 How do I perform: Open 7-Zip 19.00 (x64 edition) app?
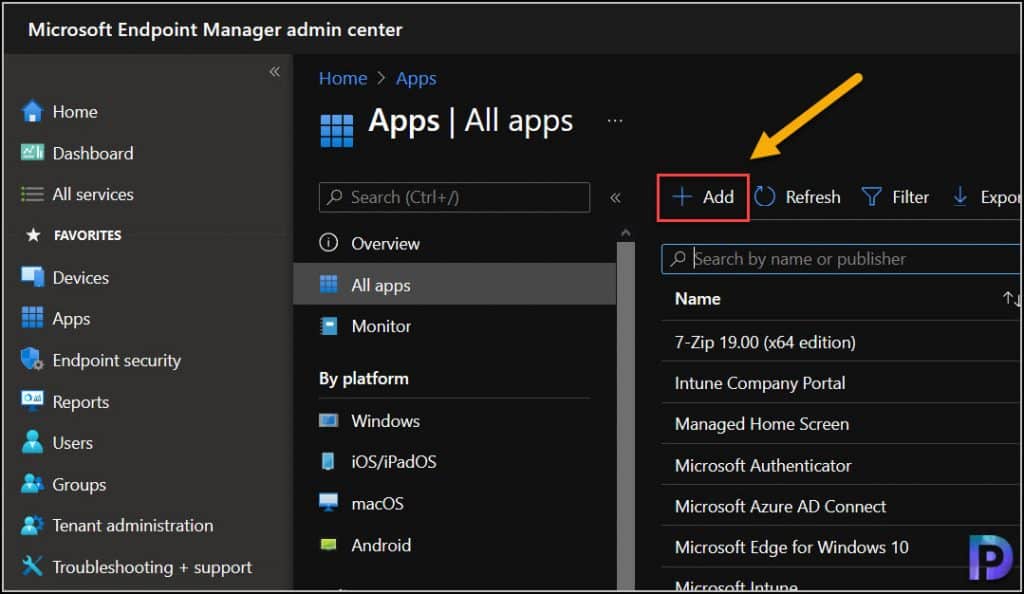point(765,342)
